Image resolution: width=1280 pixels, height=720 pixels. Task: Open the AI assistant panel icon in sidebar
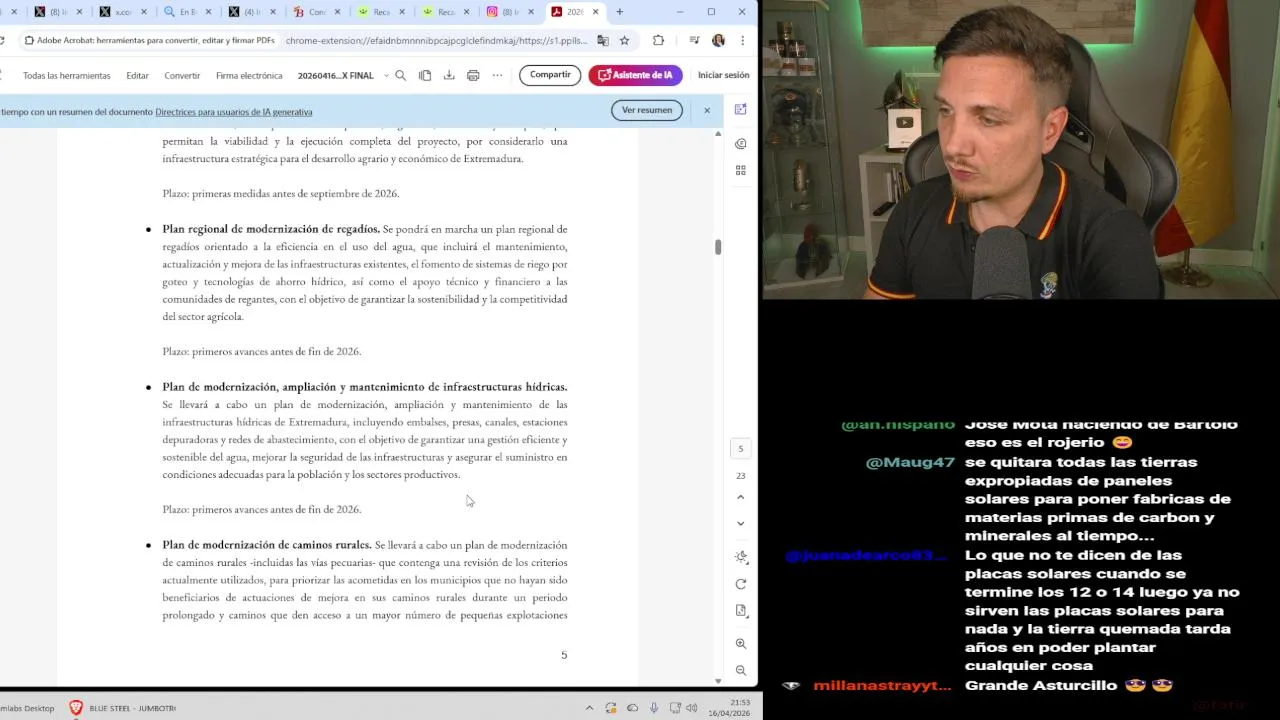[741, 109]
